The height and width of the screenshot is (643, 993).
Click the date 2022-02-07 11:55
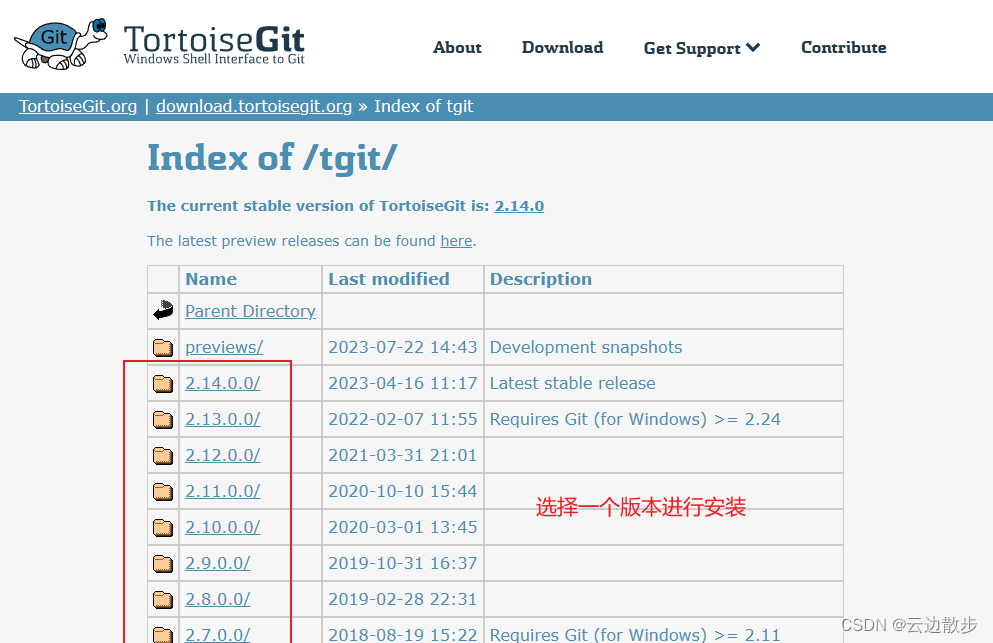pyautogui.click(x=403, y=419)
